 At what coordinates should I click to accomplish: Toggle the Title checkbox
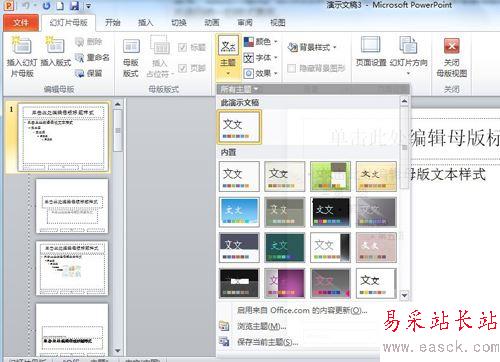coord(182,48)
